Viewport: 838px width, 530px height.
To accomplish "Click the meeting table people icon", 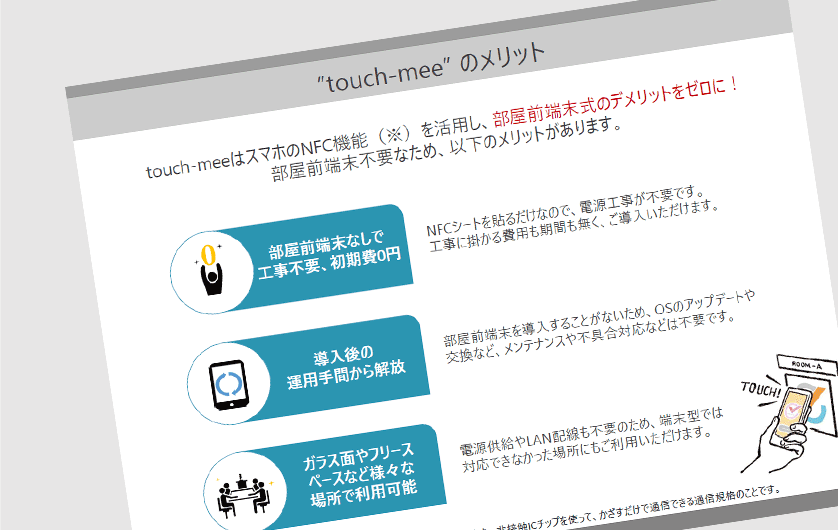I will (244, 494).
